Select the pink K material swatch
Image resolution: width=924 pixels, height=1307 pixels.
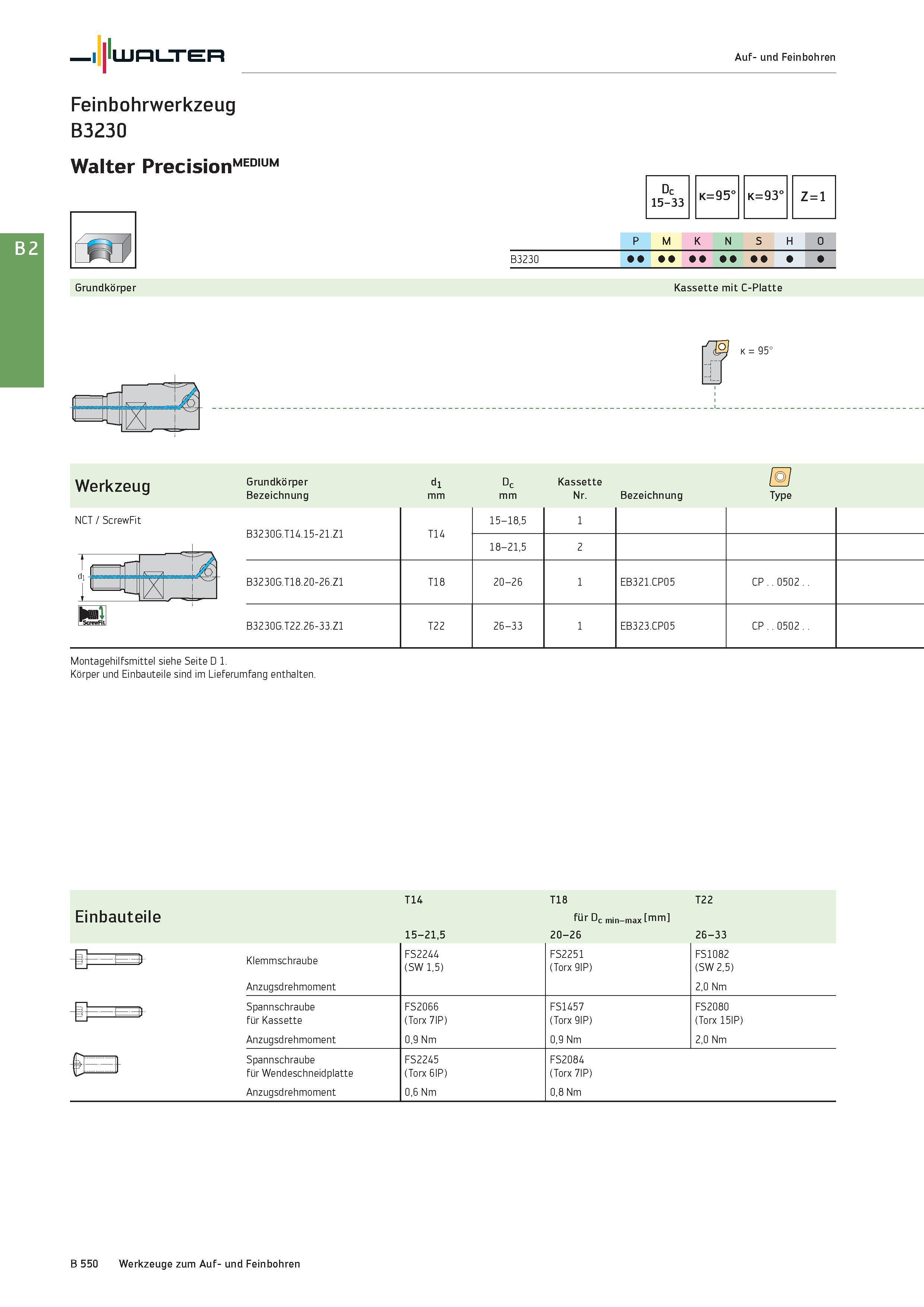(697, 250)
